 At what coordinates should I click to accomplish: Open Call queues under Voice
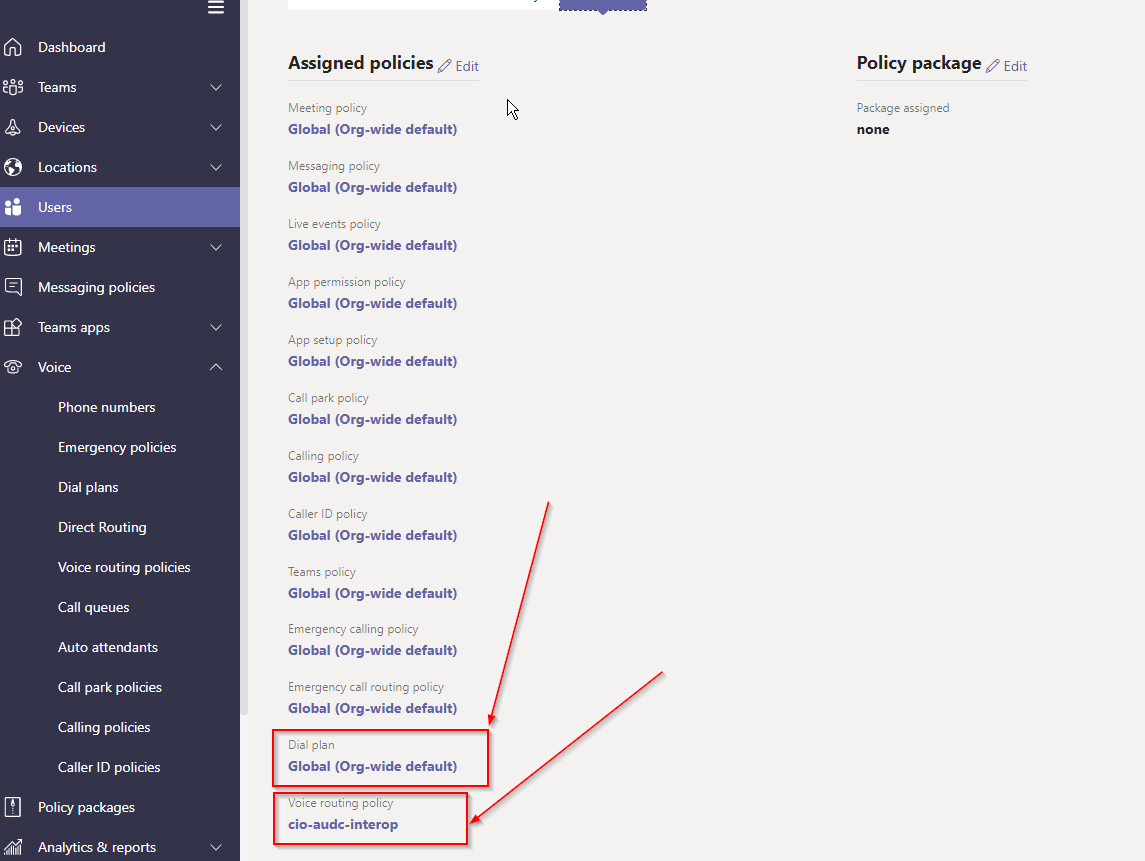pyautogui.click(x=93, y=608)
